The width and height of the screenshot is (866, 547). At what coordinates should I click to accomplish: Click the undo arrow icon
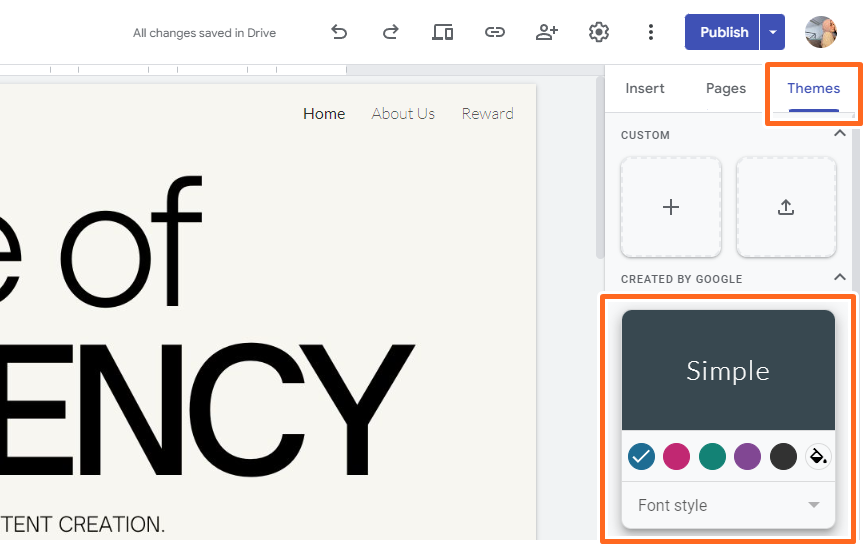pos(339,33)
